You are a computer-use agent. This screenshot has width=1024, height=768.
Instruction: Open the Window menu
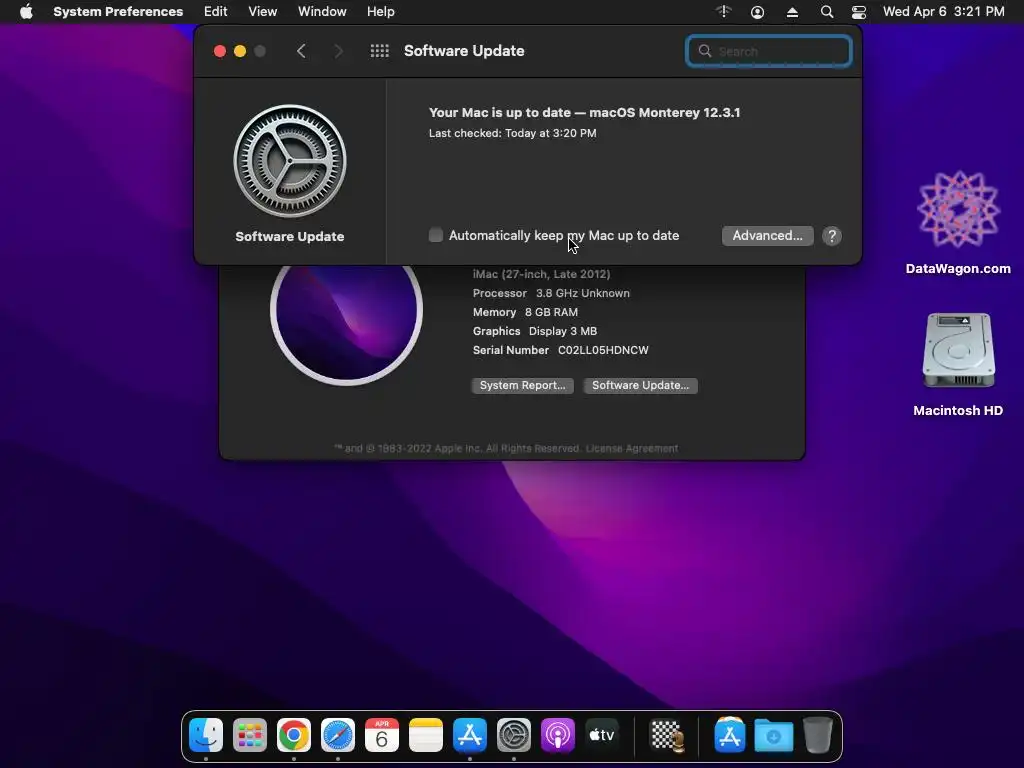click(322, 12)
